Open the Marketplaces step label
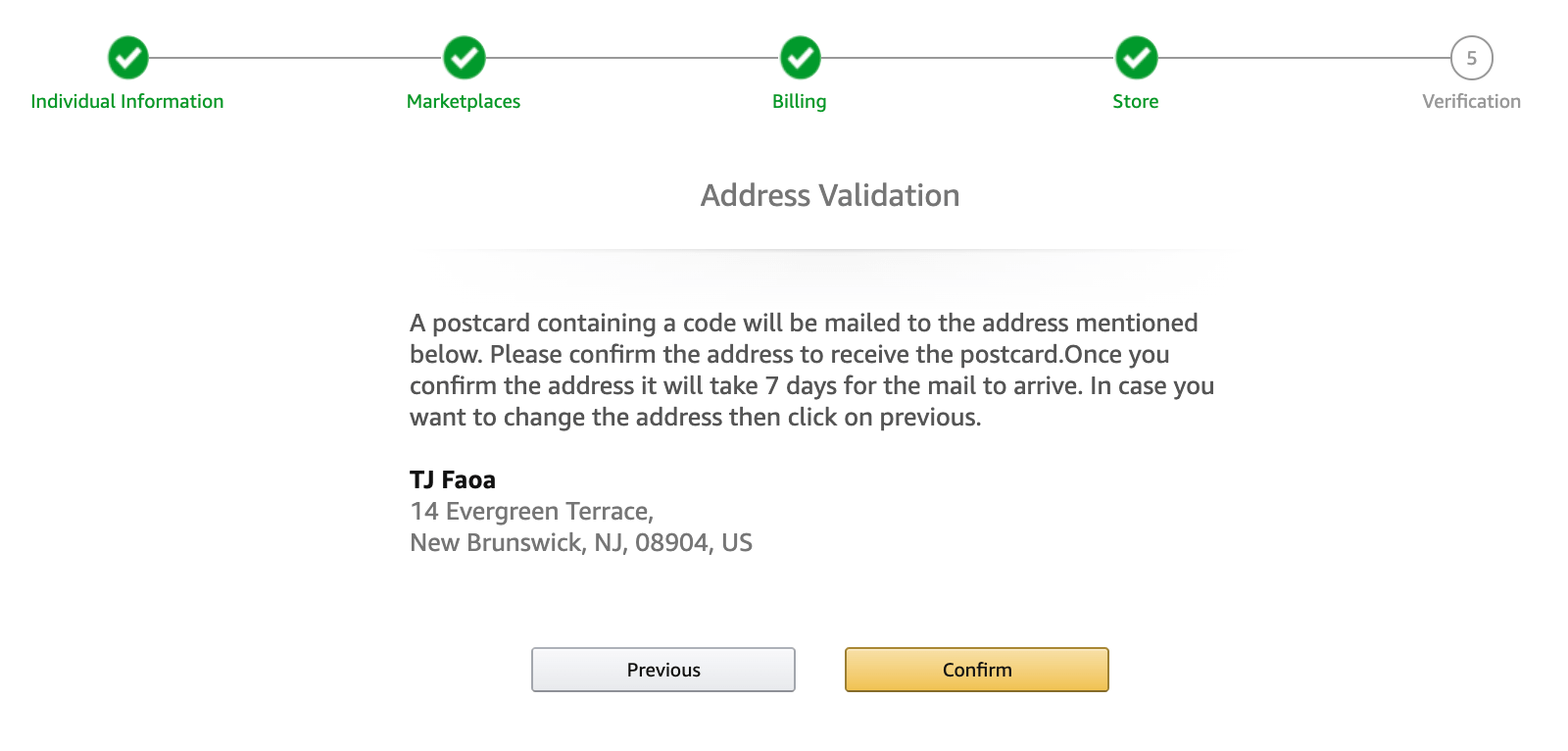 coord(464,101)
